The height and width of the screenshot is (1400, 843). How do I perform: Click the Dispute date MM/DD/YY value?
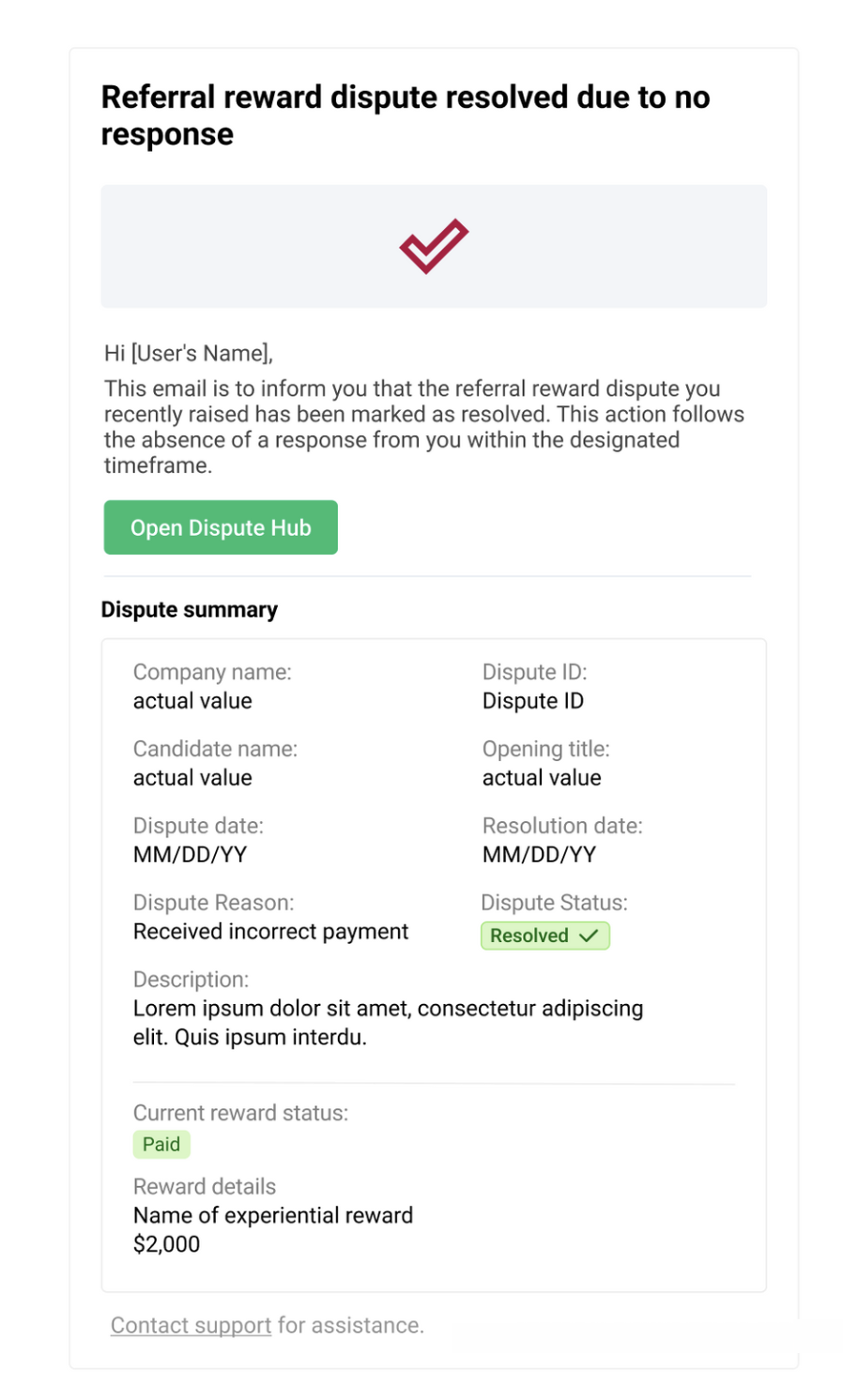191,855
